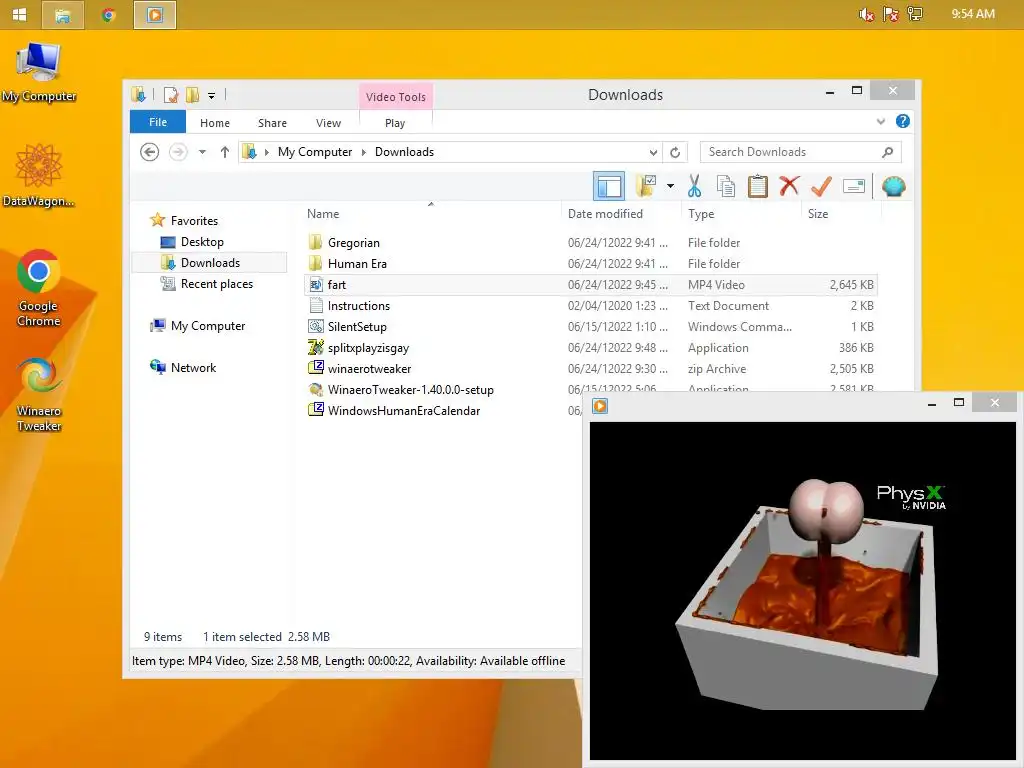Select the Instructions text document
1024x768 pixels.
tap(359, 306)
